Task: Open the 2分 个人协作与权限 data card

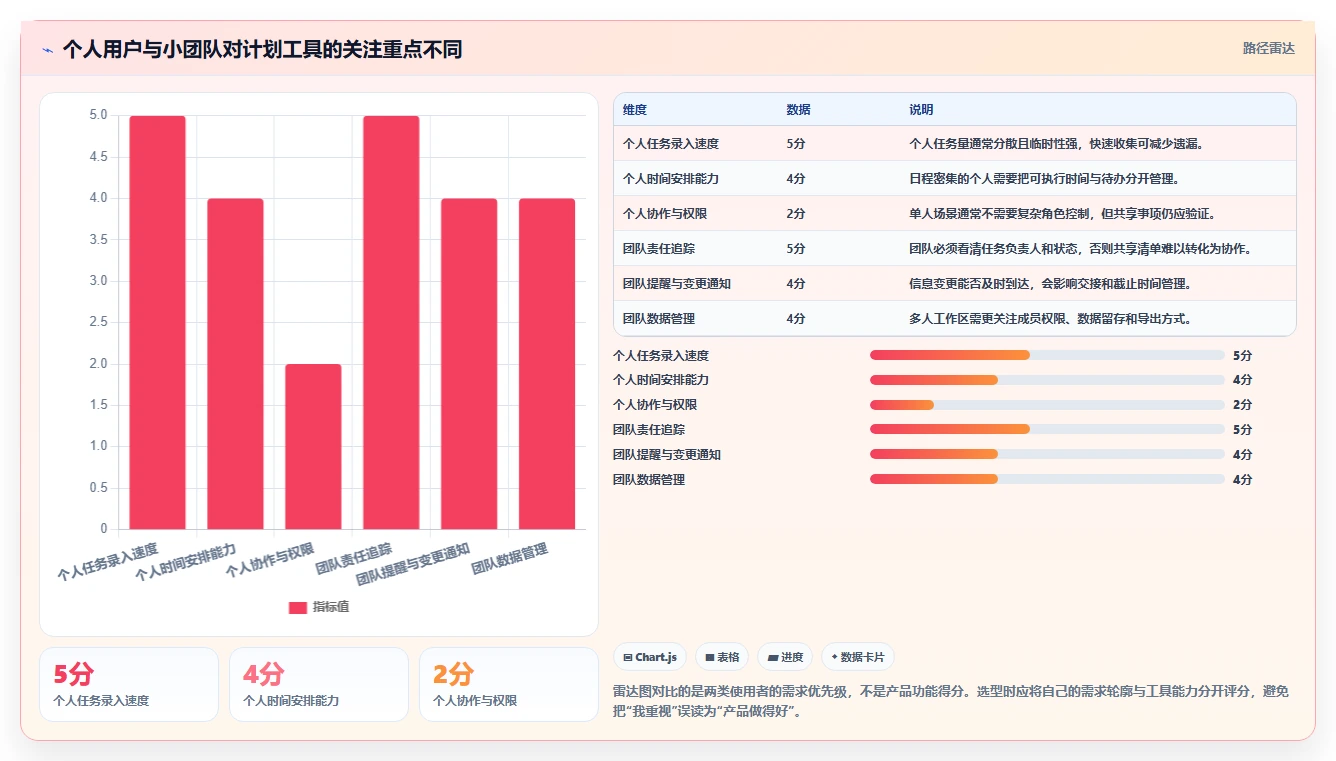Action: pos(509,684)
